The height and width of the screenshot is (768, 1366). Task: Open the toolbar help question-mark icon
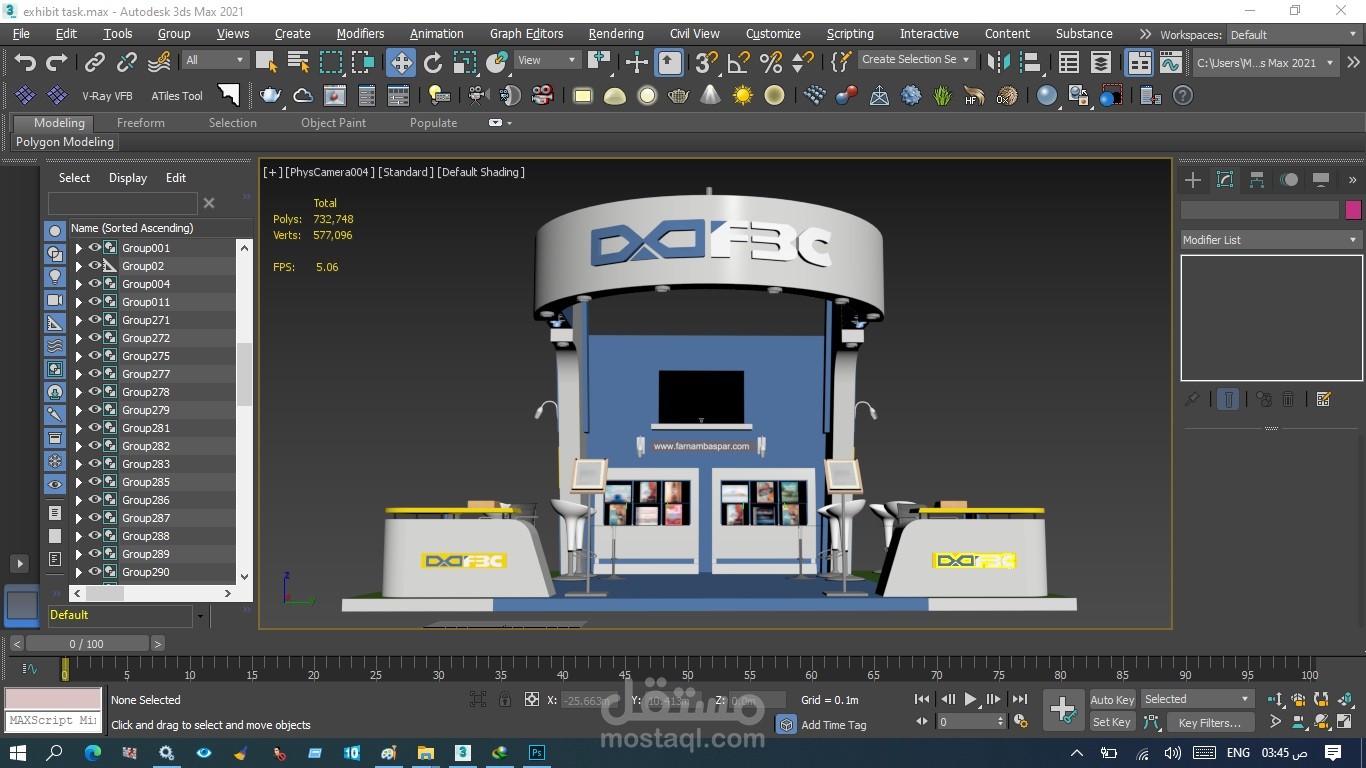pyautogui.click(x=1183, y=96)
